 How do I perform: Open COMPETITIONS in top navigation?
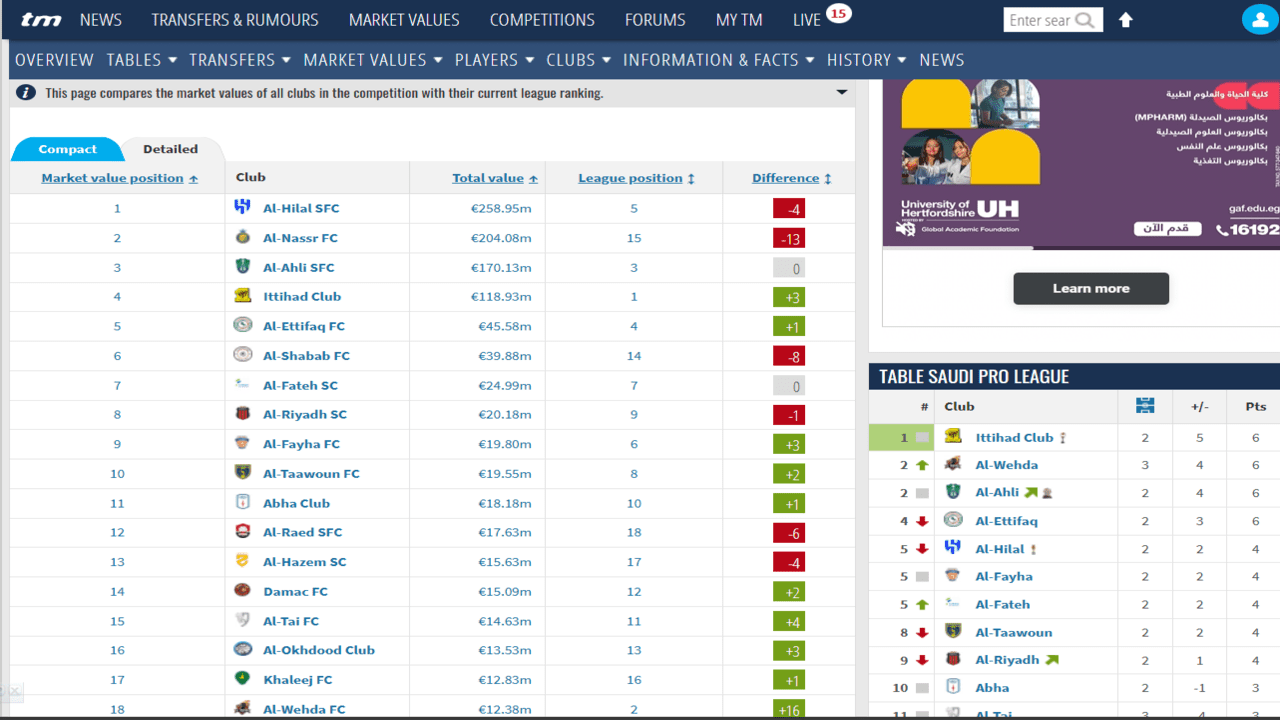click(542, 20)
